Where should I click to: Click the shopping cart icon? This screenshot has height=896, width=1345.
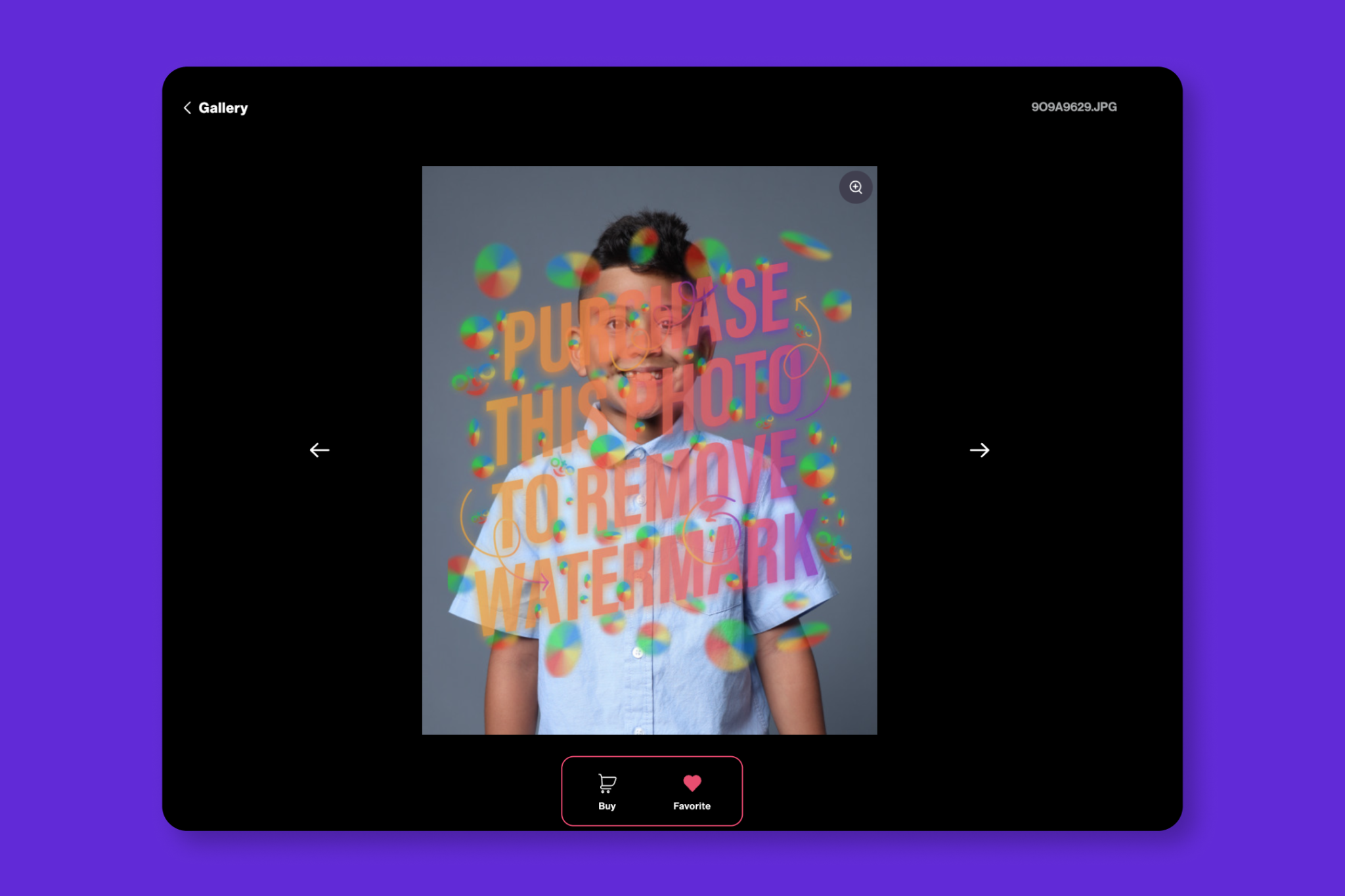pos(607,782)
